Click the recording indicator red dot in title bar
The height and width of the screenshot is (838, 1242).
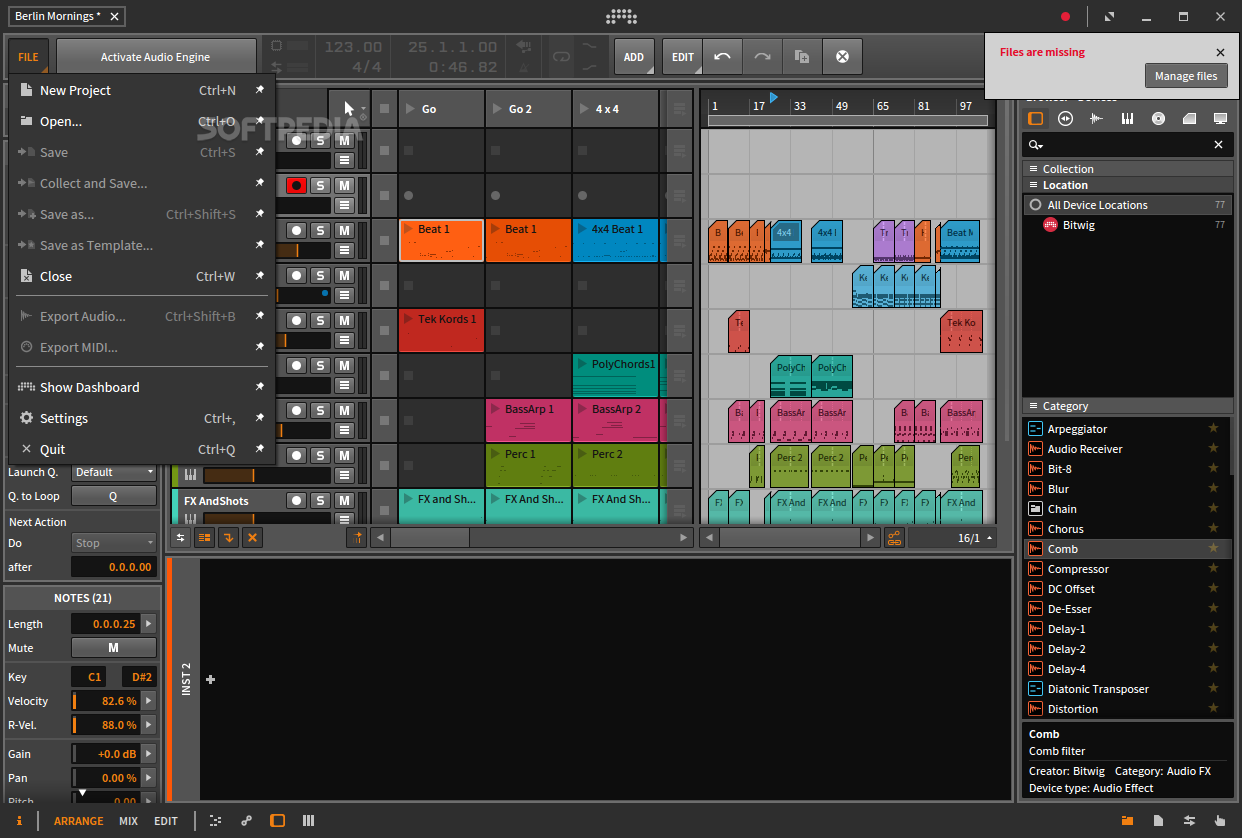tap(1066, 16)
